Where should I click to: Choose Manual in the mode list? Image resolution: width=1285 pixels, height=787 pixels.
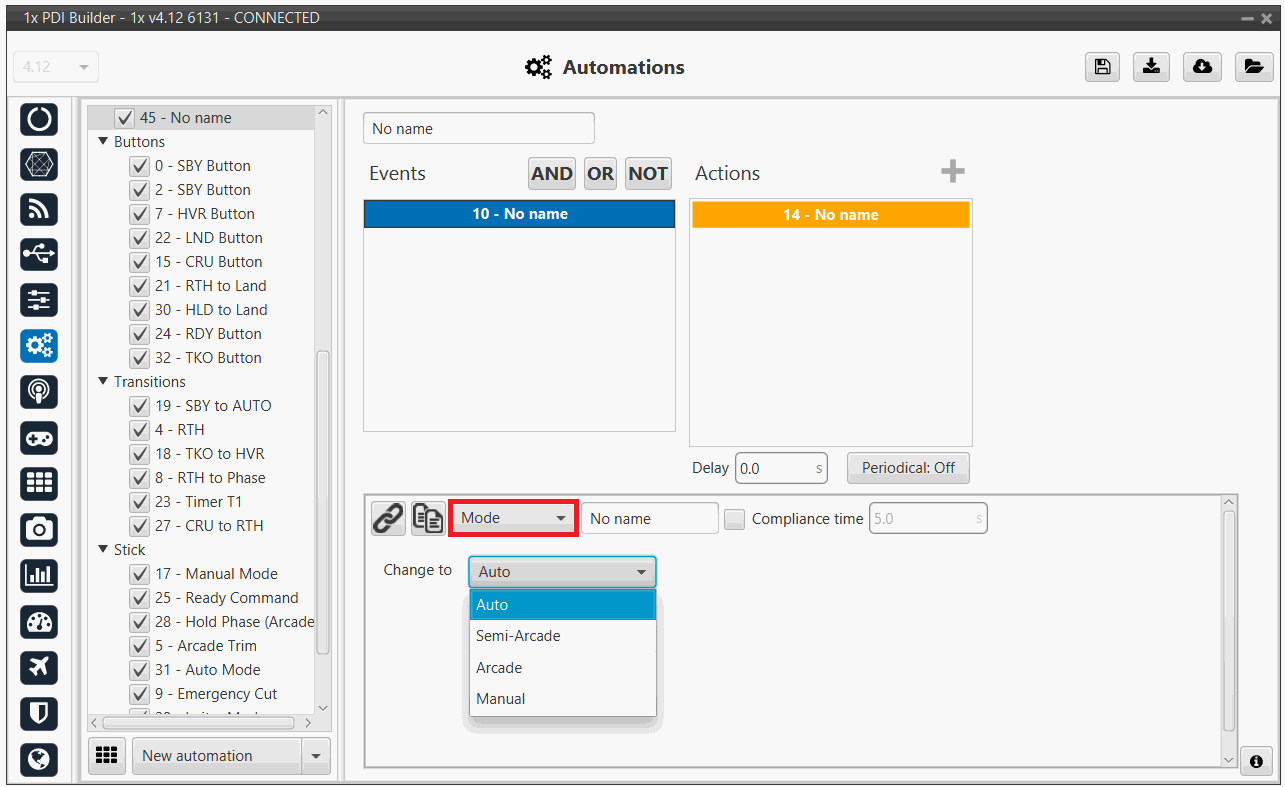coord(501,699)
